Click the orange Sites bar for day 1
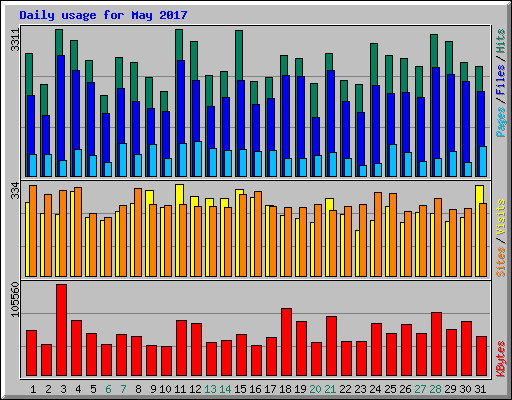Viewport: 512px width, 400px height. pos(33,231)
